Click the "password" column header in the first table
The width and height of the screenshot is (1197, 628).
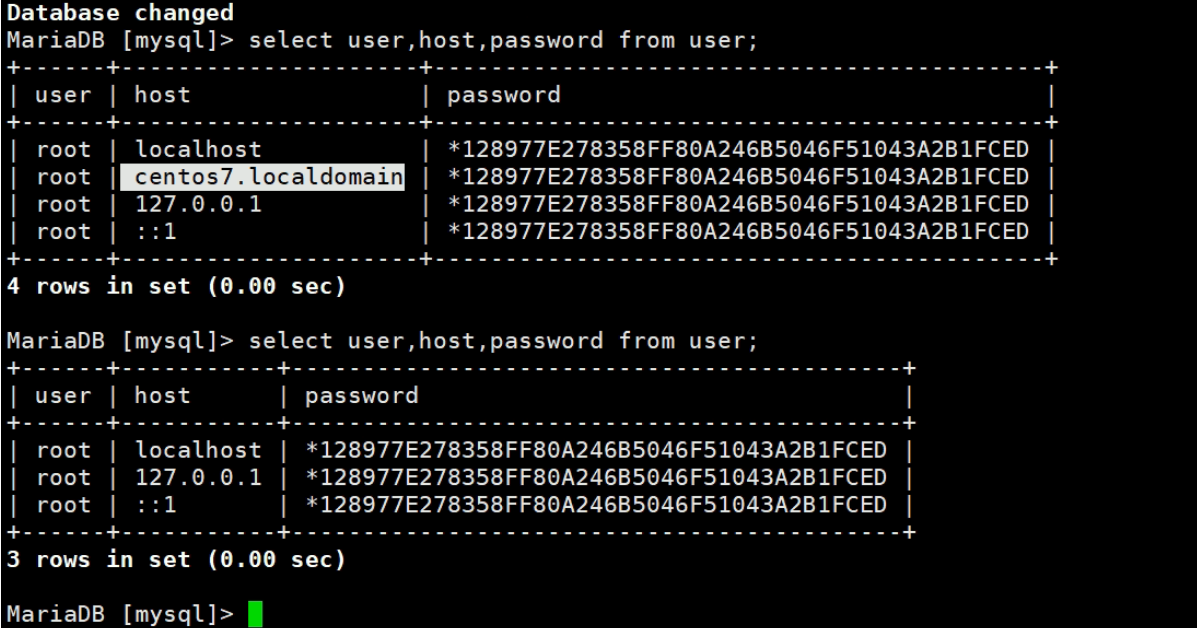click(503, 95)
